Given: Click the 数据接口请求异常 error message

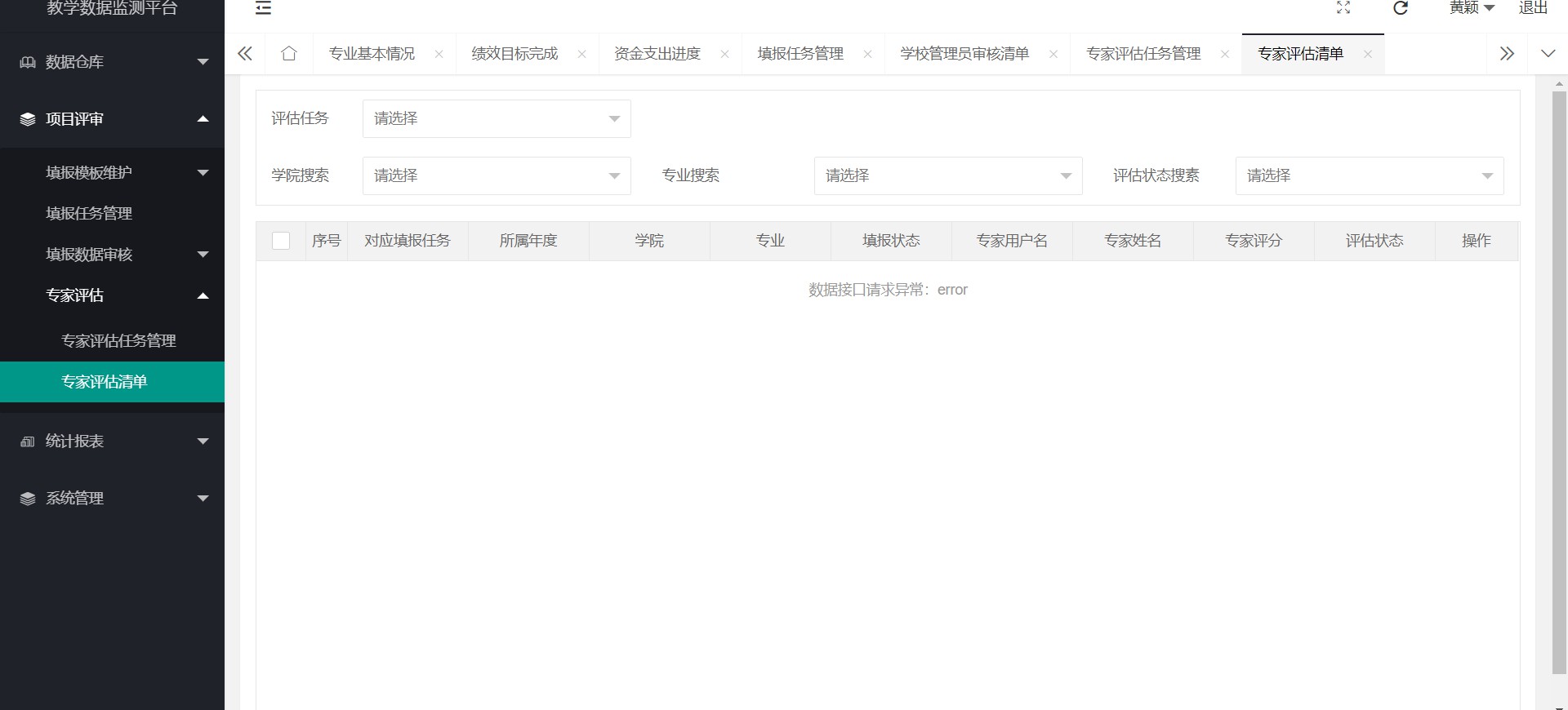Looking at the screenshot, I should coord(888,290).
